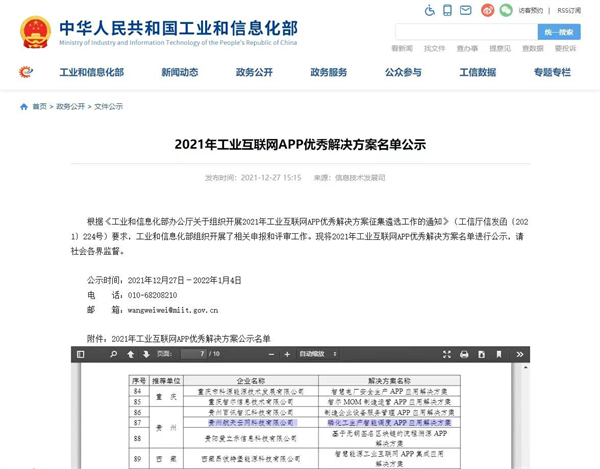This screenshot has height=469, width=600.
Task: Go to the next PDF page
Action: coord(146,354)
